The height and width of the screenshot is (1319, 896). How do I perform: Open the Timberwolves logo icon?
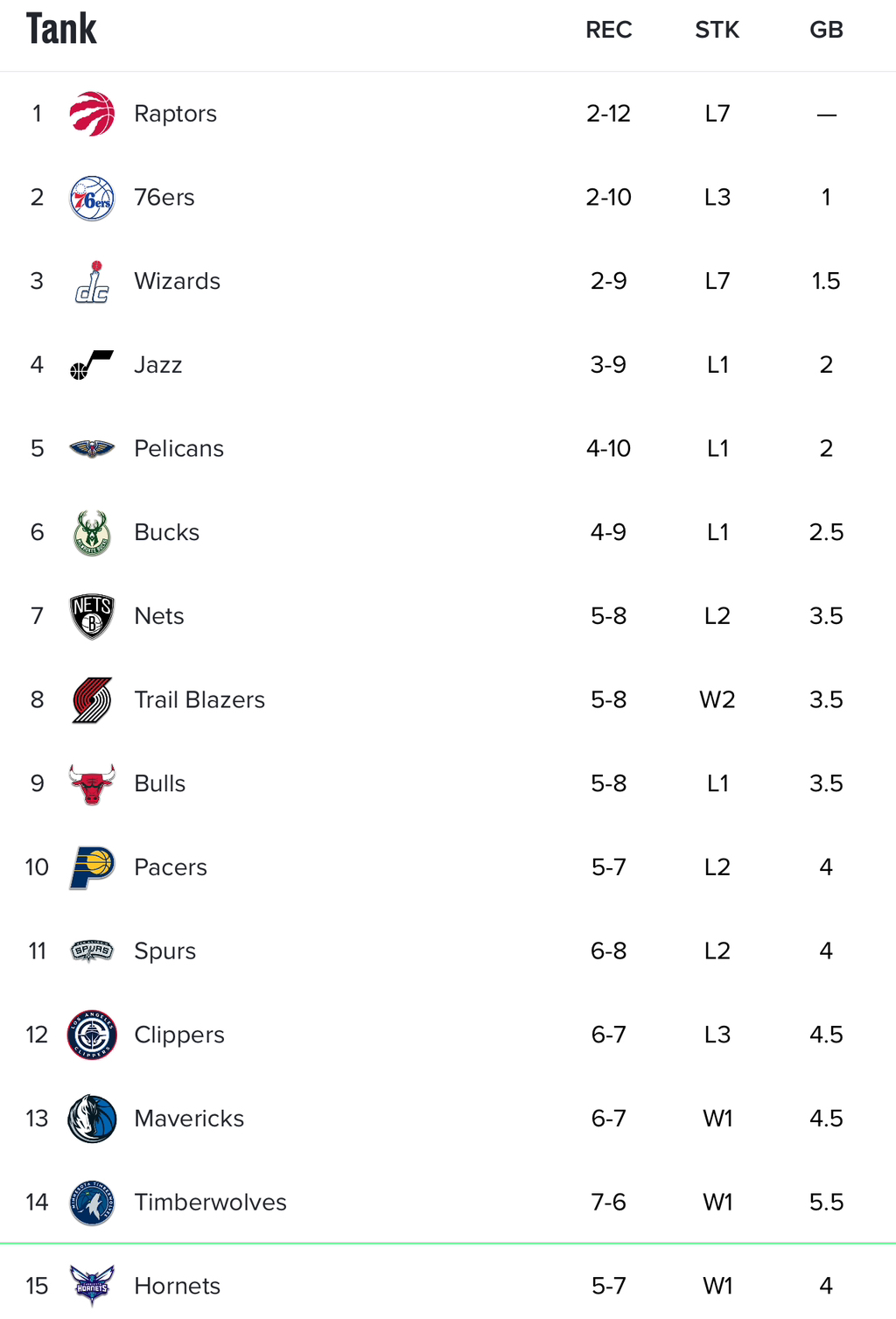(92, 1203)
